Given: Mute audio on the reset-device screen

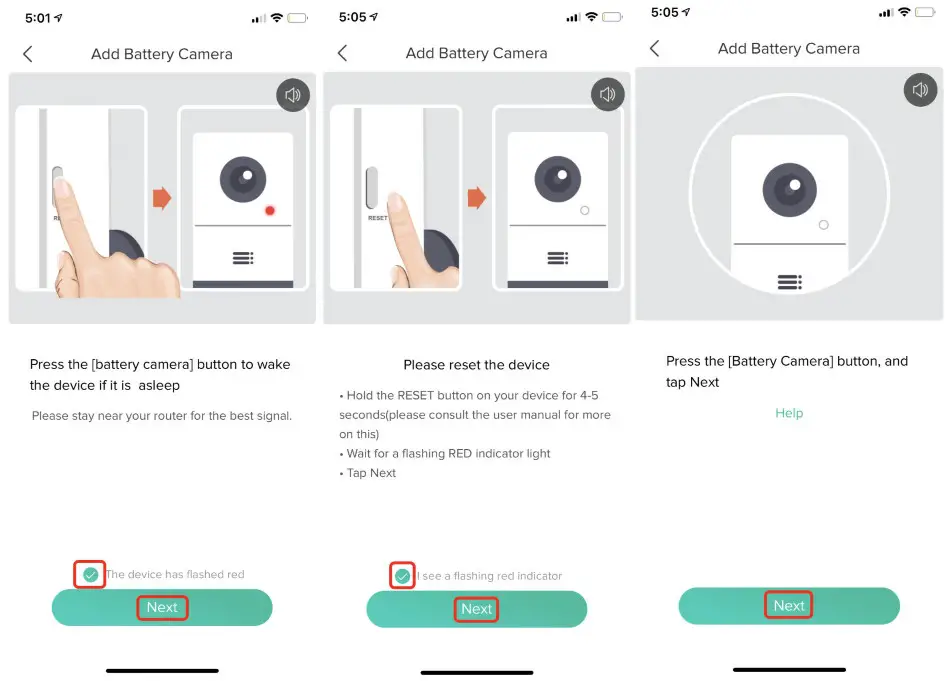Looking at the screenshot, I should (607, 96).
